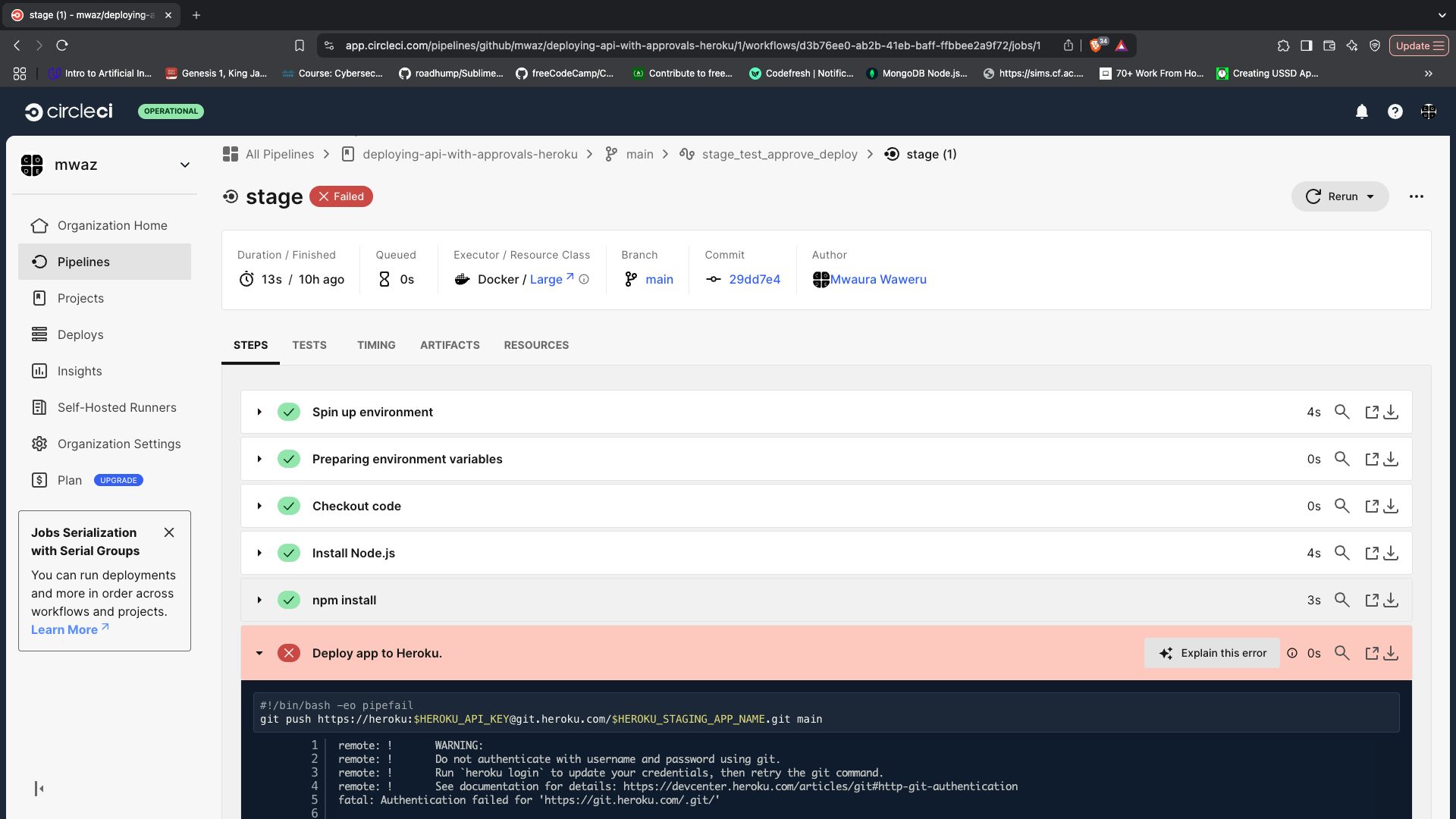Download the Spin up environment step output
The image size is (1456, 819).
[1391, 412]
